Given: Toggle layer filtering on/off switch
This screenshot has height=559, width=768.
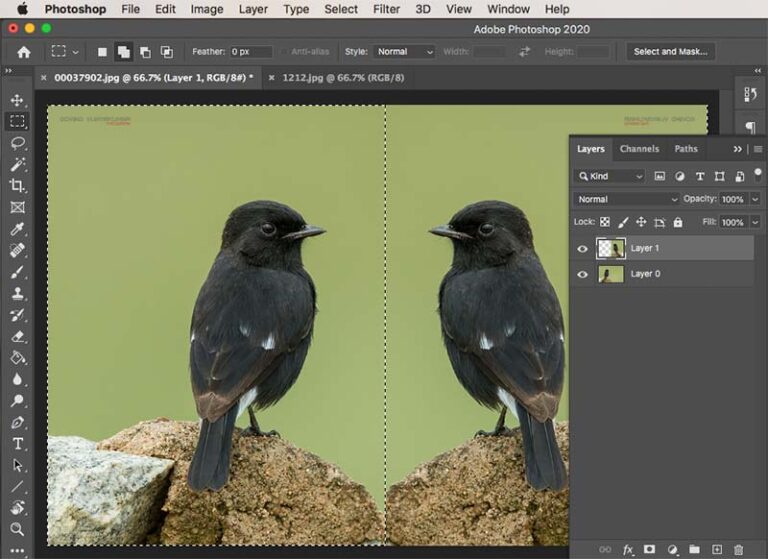Looking at the screenshot, I should (758, 175).
